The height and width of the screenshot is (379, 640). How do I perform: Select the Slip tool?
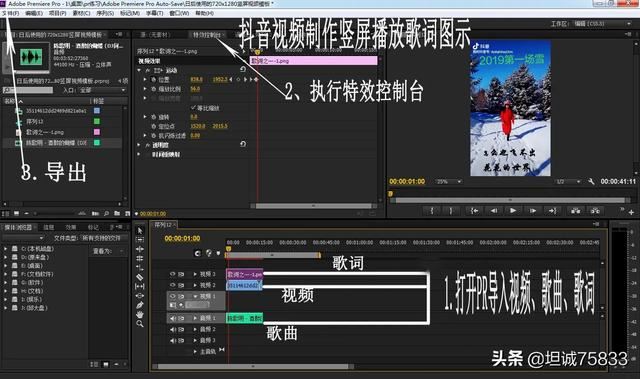click(140, 287)
